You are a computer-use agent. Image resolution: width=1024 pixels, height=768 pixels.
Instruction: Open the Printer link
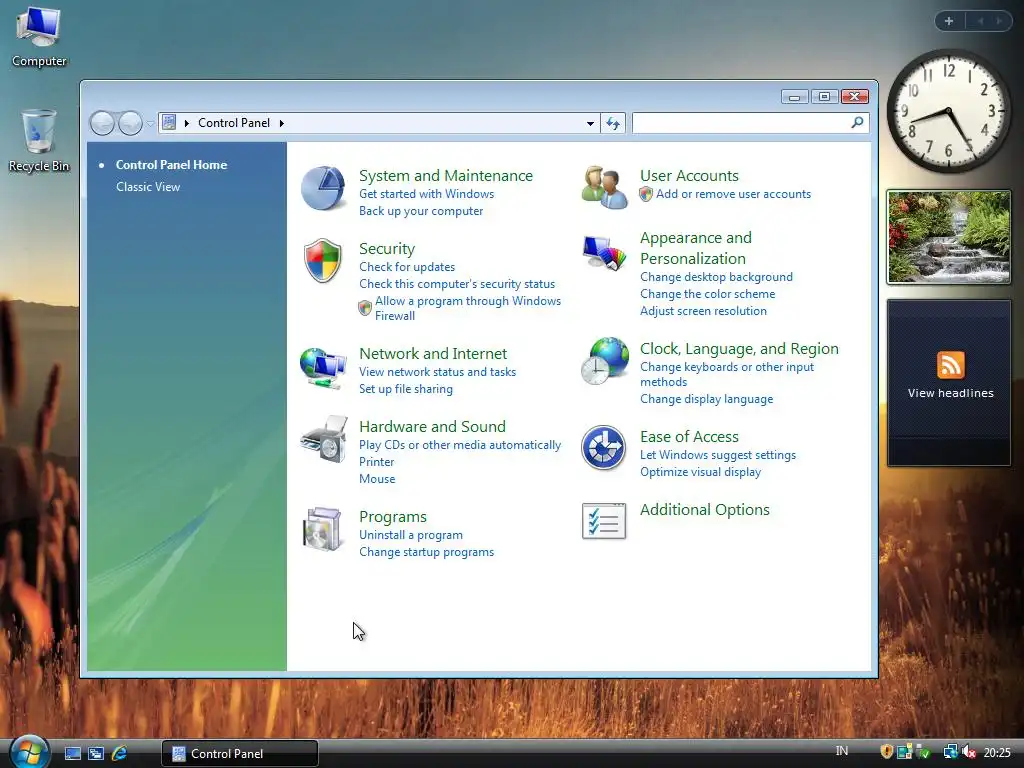coord(376,462)
